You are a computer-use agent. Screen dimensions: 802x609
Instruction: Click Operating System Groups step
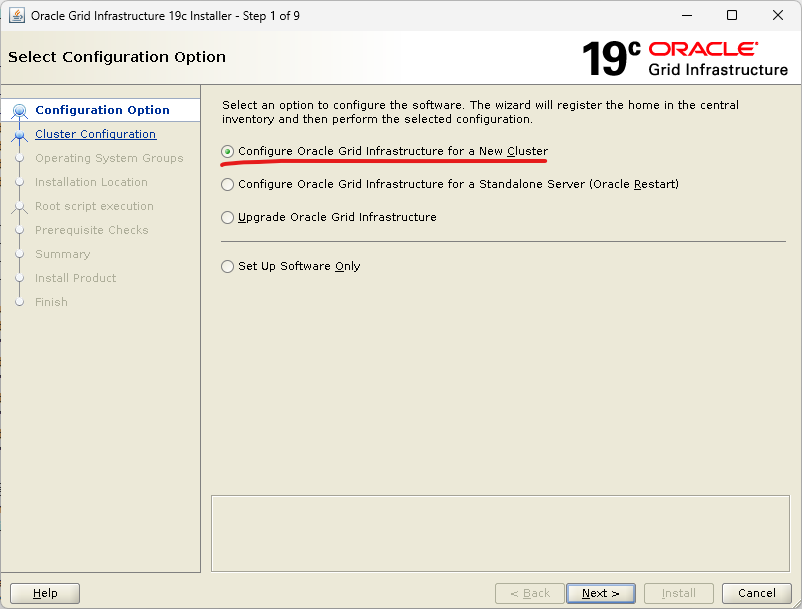tap(109, 158)
